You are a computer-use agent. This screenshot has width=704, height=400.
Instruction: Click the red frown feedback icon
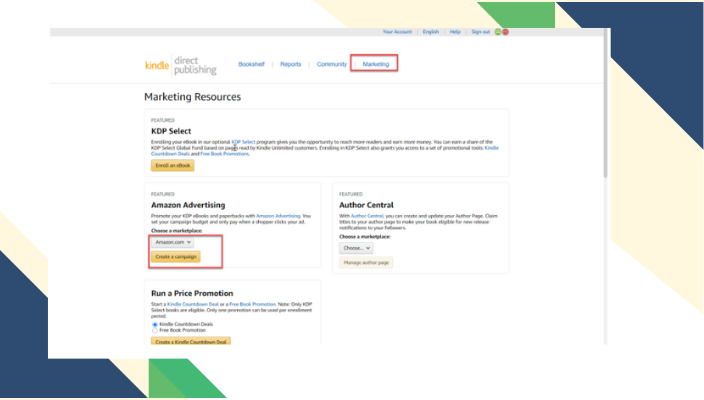click(x=506, y=32)
